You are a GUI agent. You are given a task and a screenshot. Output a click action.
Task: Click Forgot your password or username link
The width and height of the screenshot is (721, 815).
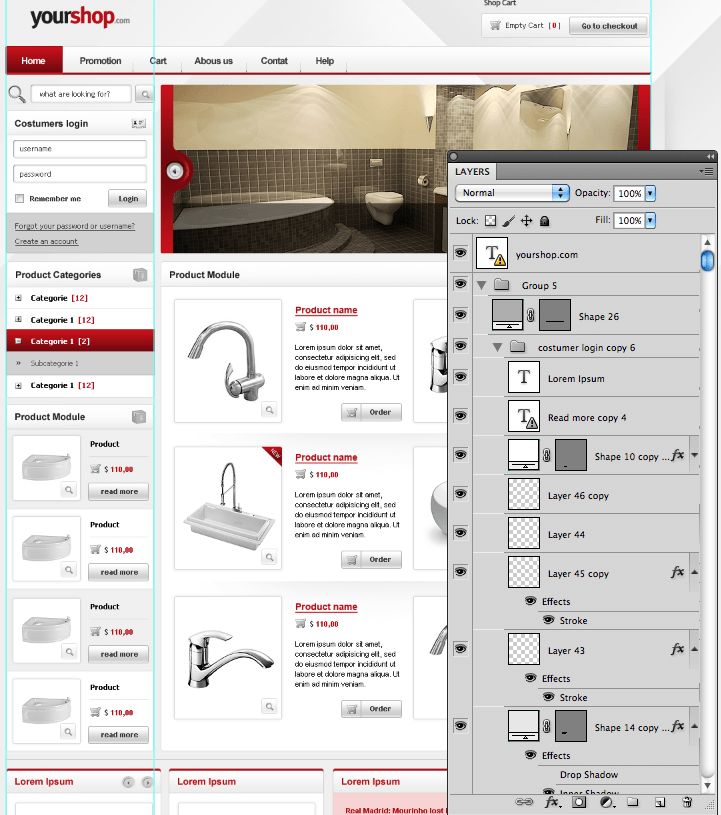click(75, 226)
